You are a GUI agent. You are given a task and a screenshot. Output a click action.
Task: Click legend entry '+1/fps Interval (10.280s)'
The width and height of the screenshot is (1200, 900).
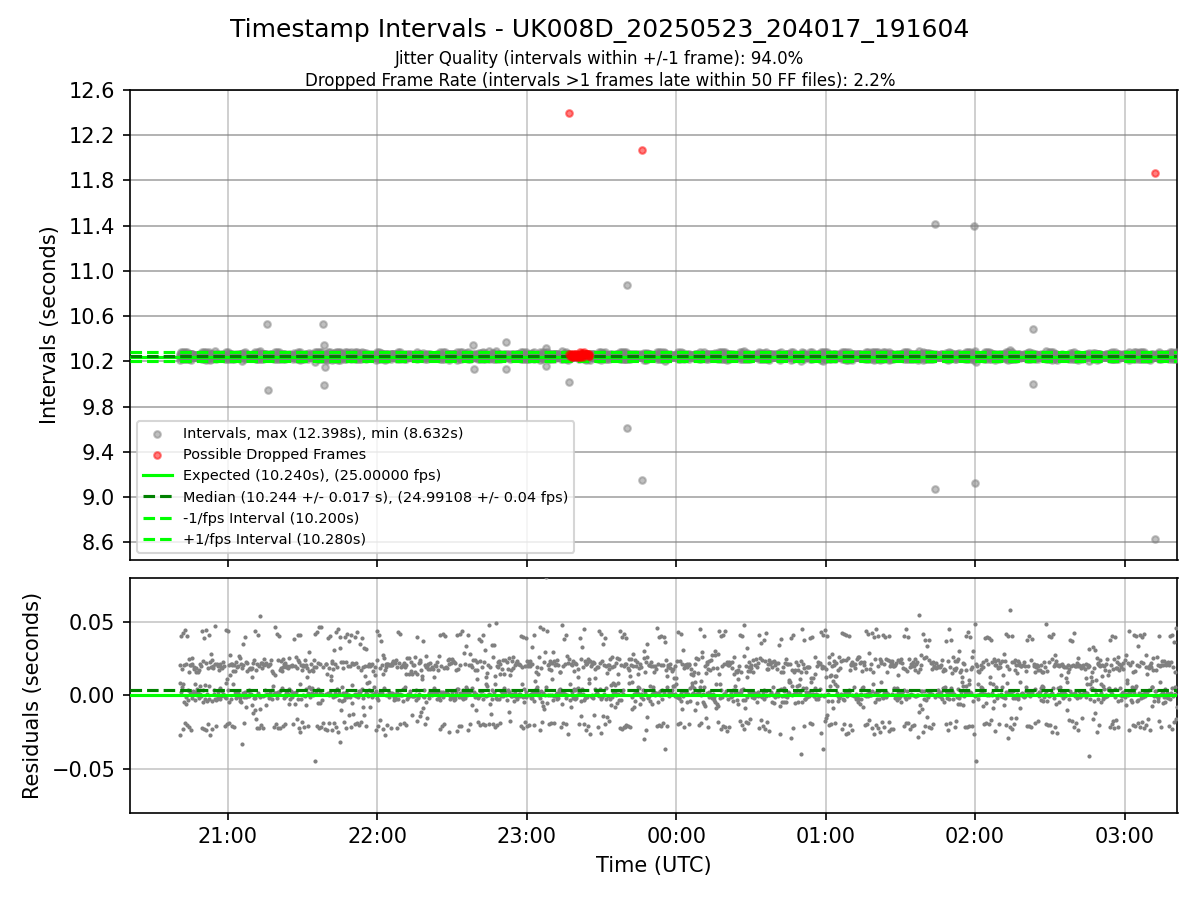[274, 539]
